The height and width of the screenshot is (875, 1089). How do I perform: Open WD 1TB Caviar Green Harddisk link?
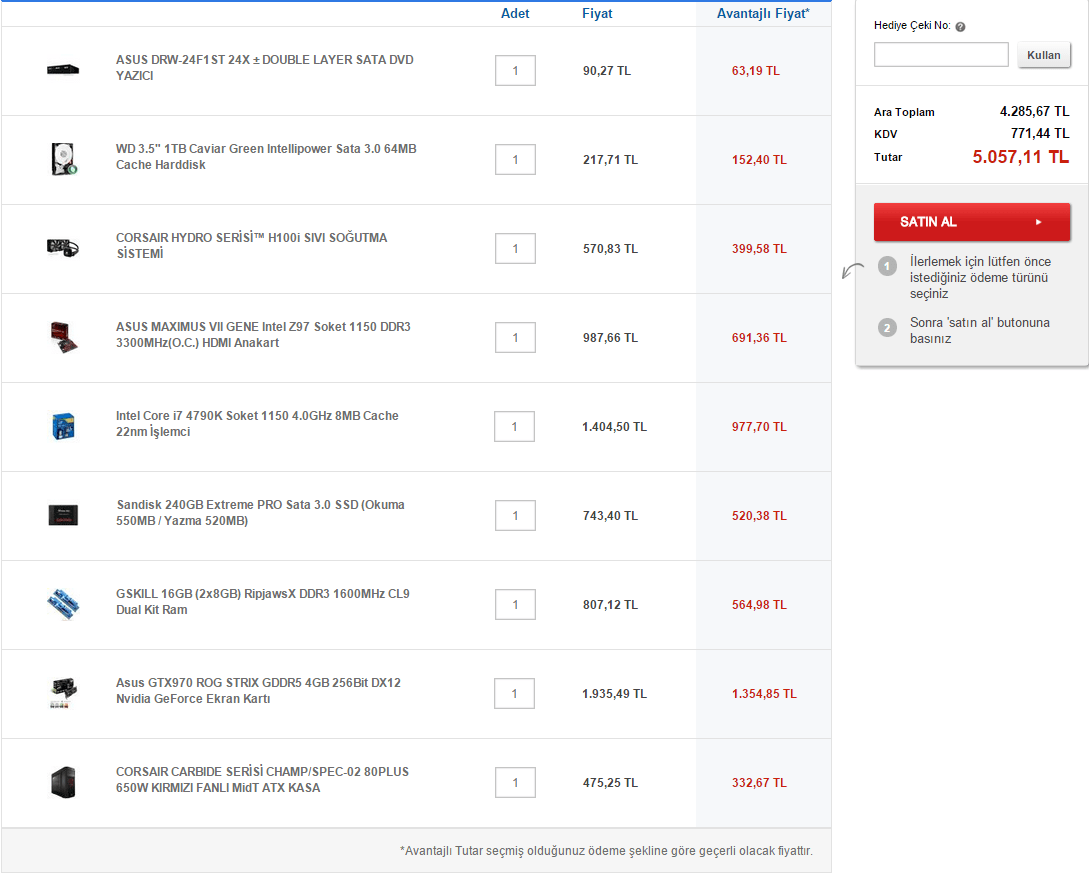tap(266, 156)
